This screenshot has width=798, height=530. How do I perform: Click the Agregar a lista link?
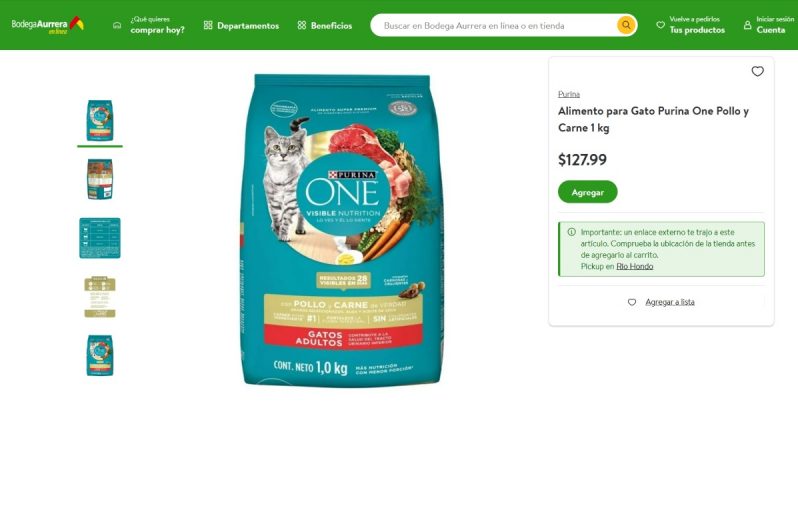point(670,302)
